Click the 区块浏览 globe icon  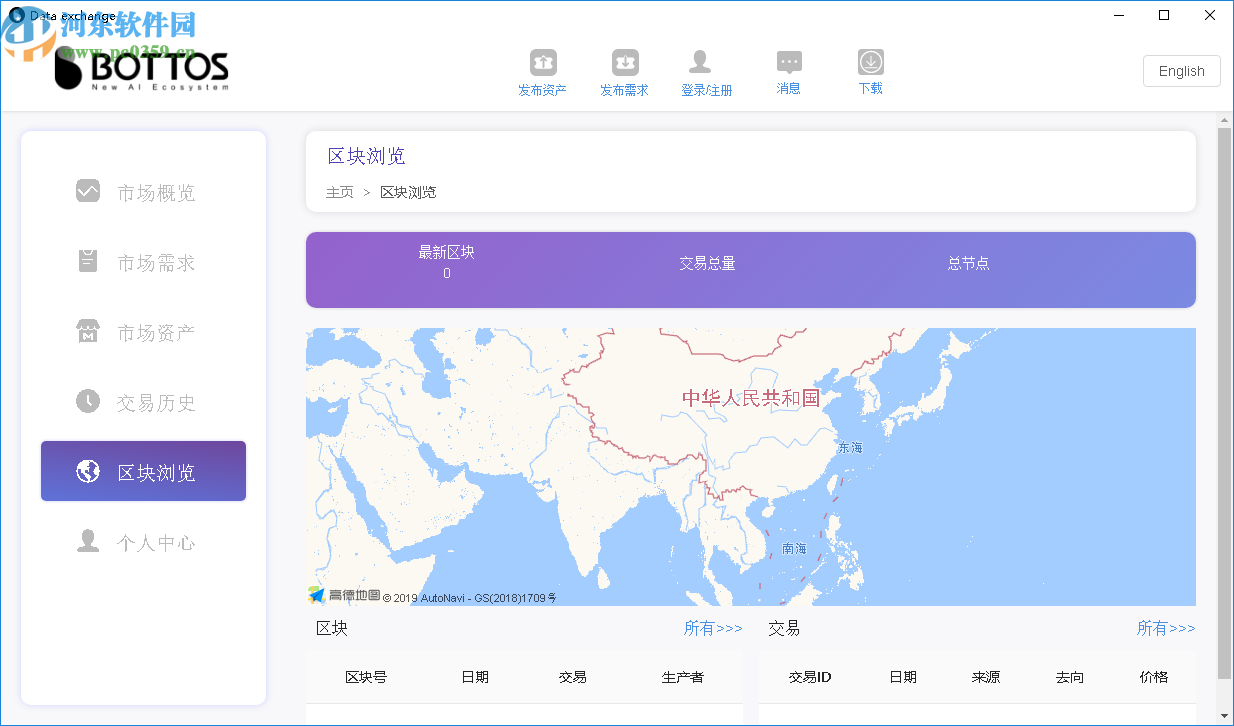[x=87, y=470]
